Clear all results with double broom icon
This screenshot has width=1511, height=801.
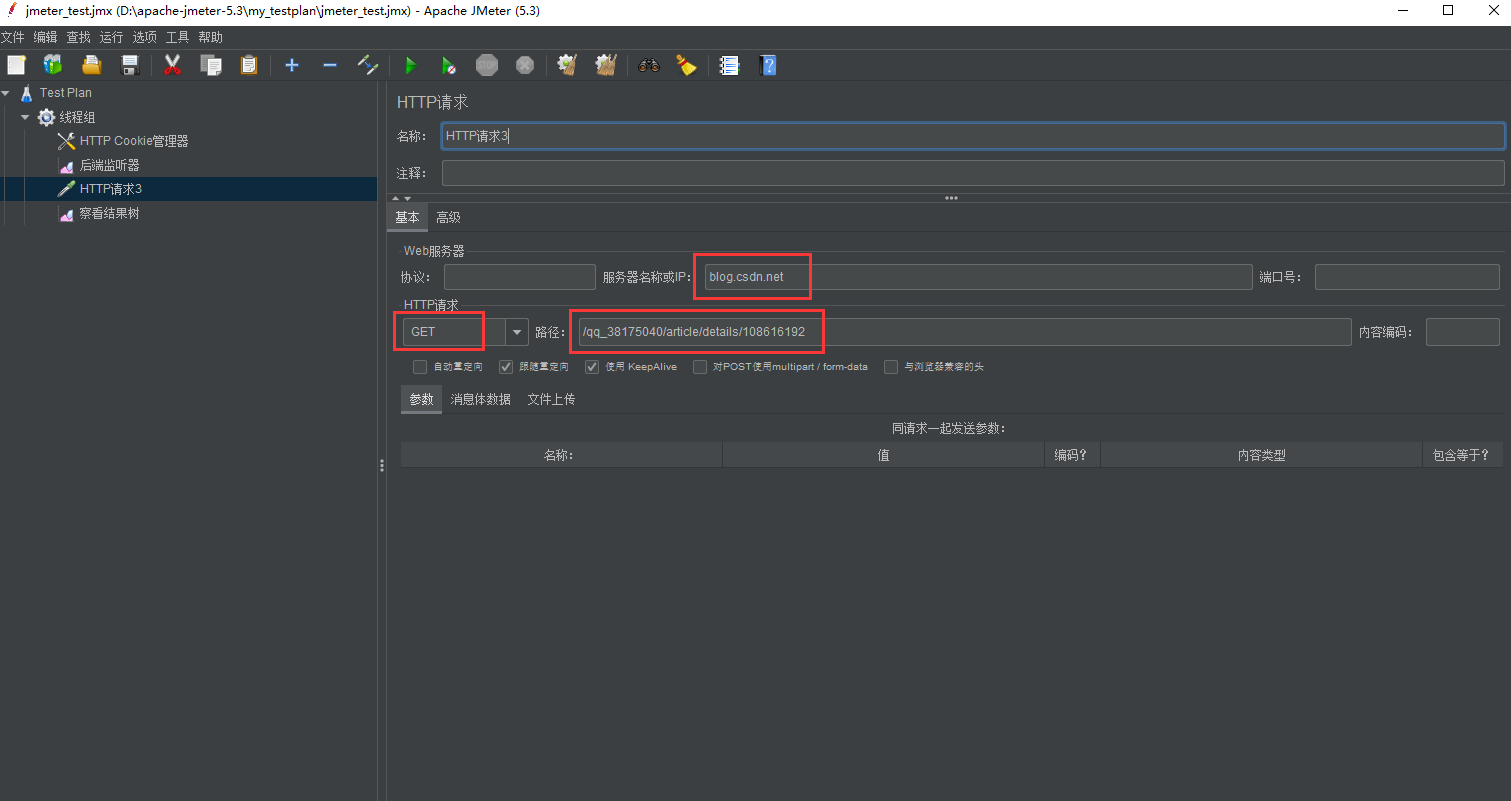coord(606,65)
